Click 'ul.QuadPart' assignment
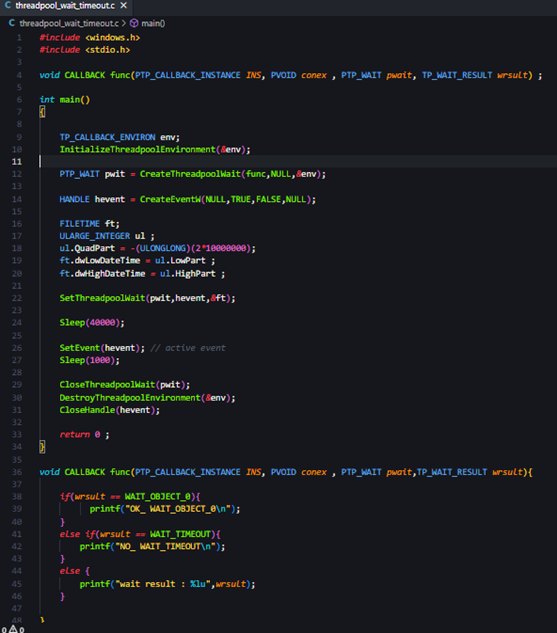Screen dimensions: 557x633 tap(157, 248)
